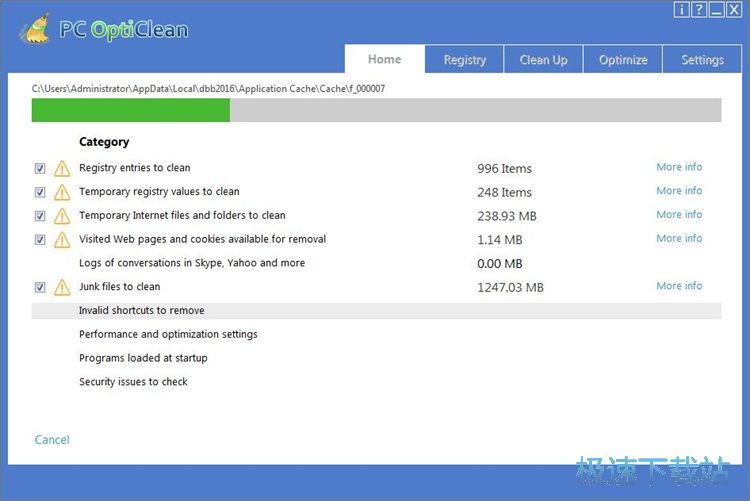This screenshot has width=750, height=501.
Task: Open More info for Registry entries
Action: click(679, 167)
